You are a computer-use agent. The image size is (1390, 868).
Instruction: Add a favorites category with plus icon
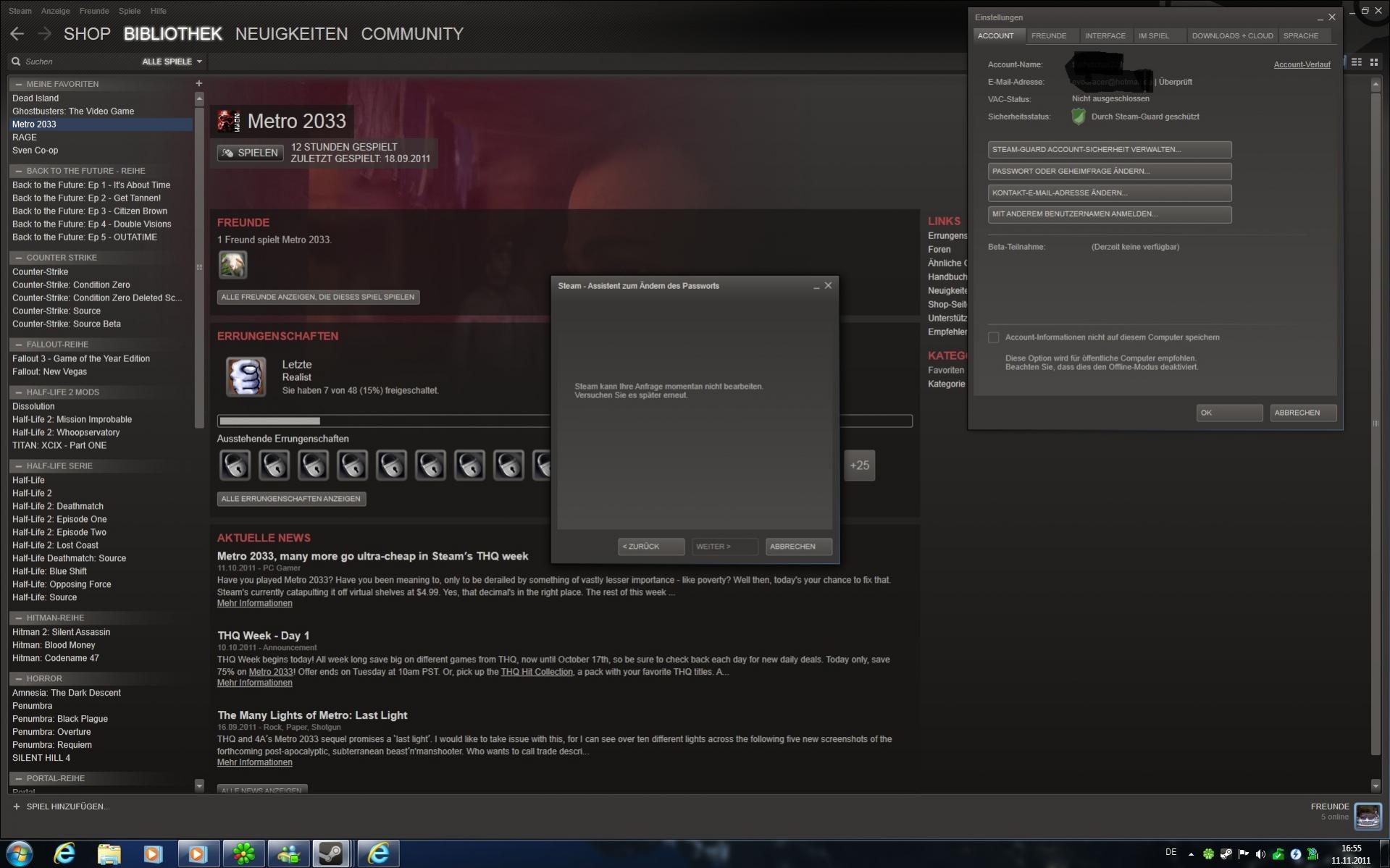click(x=198, y=83)
